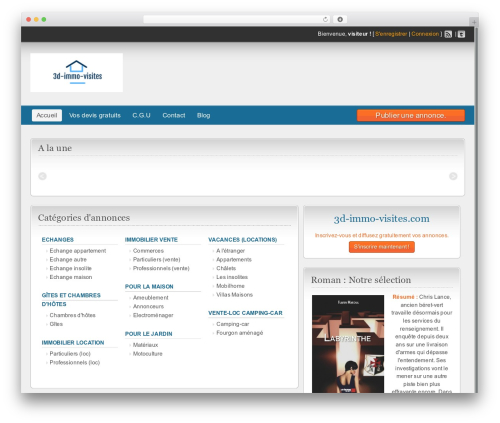Open POUR LE JARDIN heading

[x=149, y=334]
